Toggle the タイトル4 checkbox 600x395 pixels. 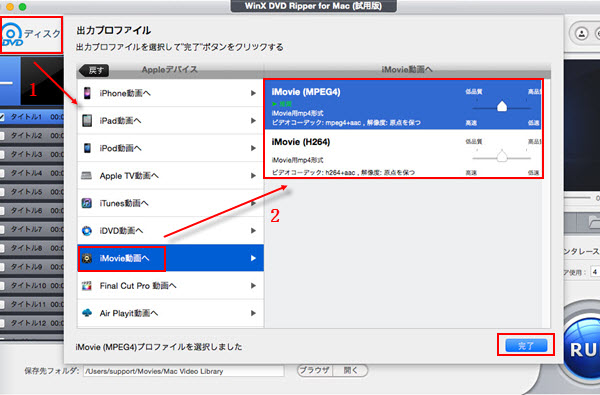pos(2,173)
